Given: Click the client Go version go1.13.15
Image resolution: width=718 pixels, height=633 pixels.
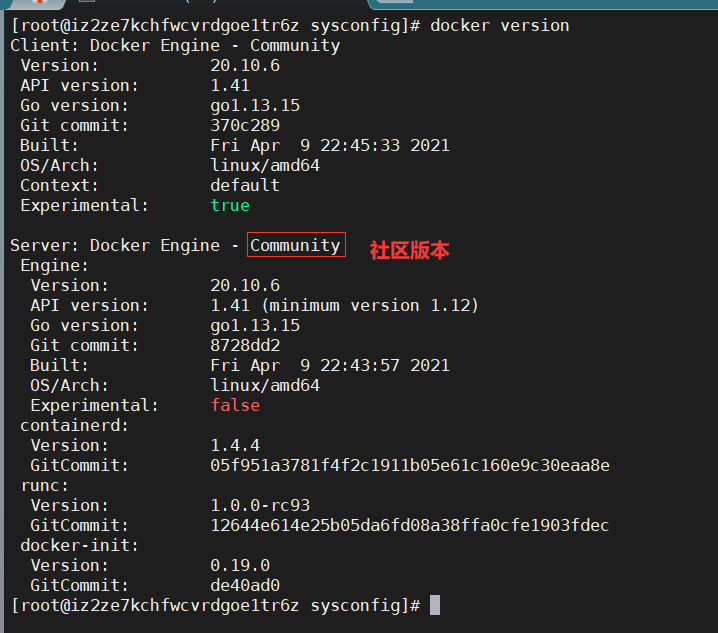Looking at the screenshot, I should (255, 105).
